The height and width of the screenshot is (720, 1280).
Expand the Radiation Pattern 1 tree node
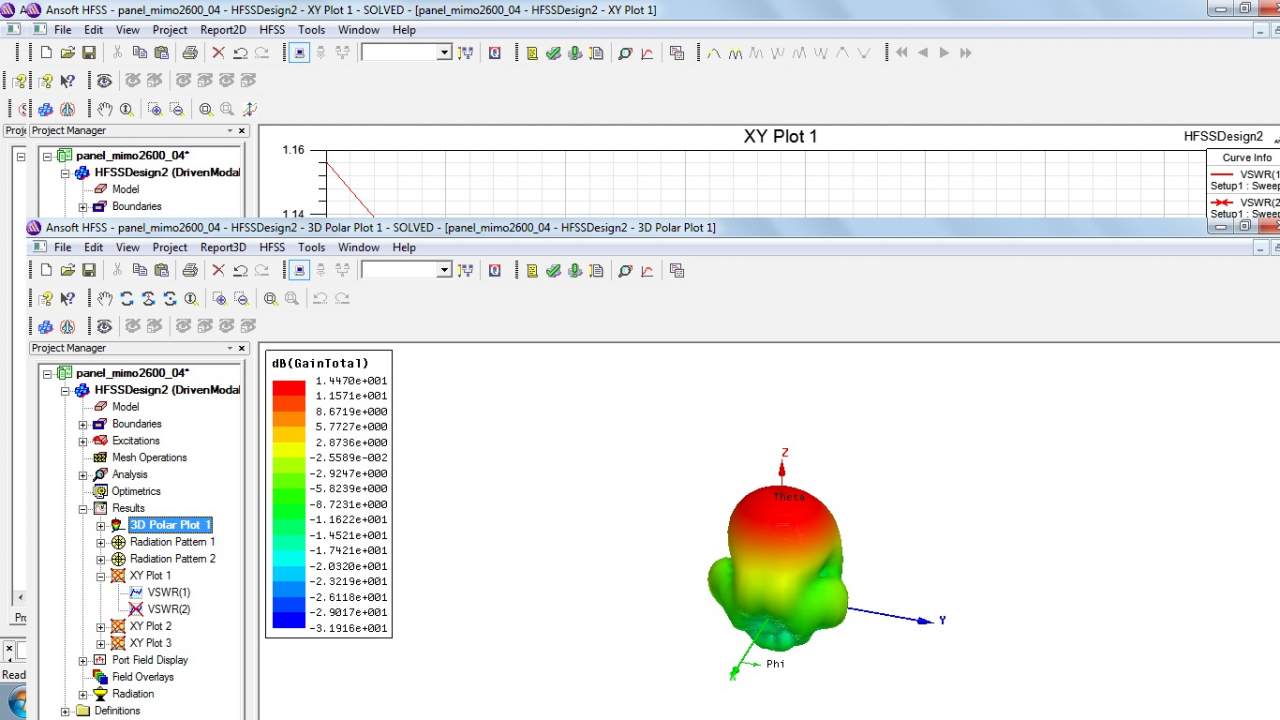(101, 542)
